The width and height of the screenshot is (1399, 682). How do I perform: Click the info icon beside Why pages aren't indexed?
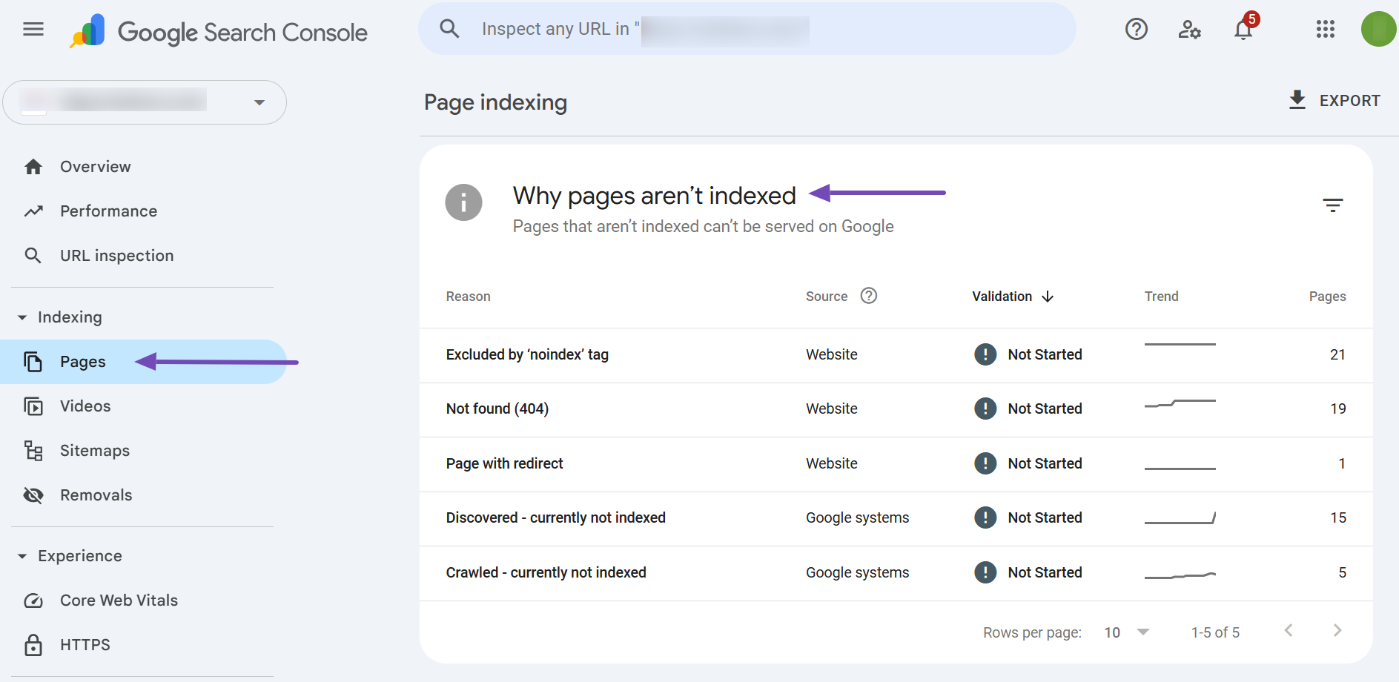point(464,203)
